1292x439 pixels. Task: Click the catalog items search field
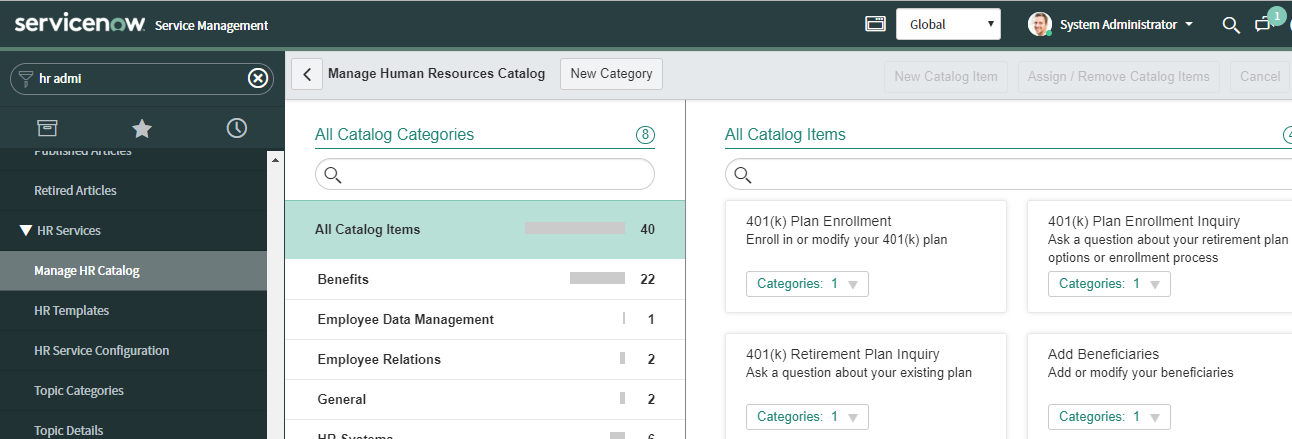point(1008,175)
